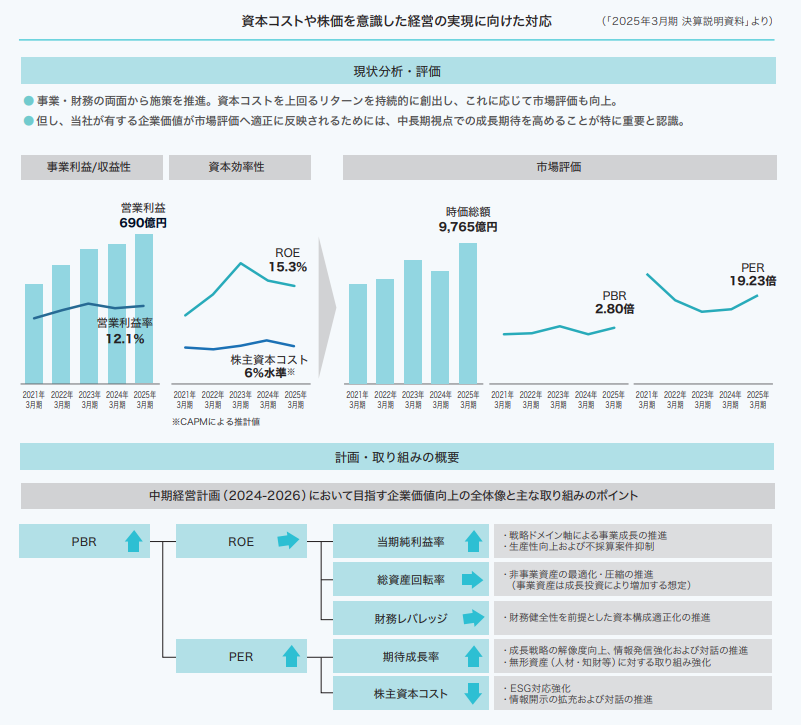
Task: Click the right arrow beside 総資産回転率
Action: [x=473, y=580]
